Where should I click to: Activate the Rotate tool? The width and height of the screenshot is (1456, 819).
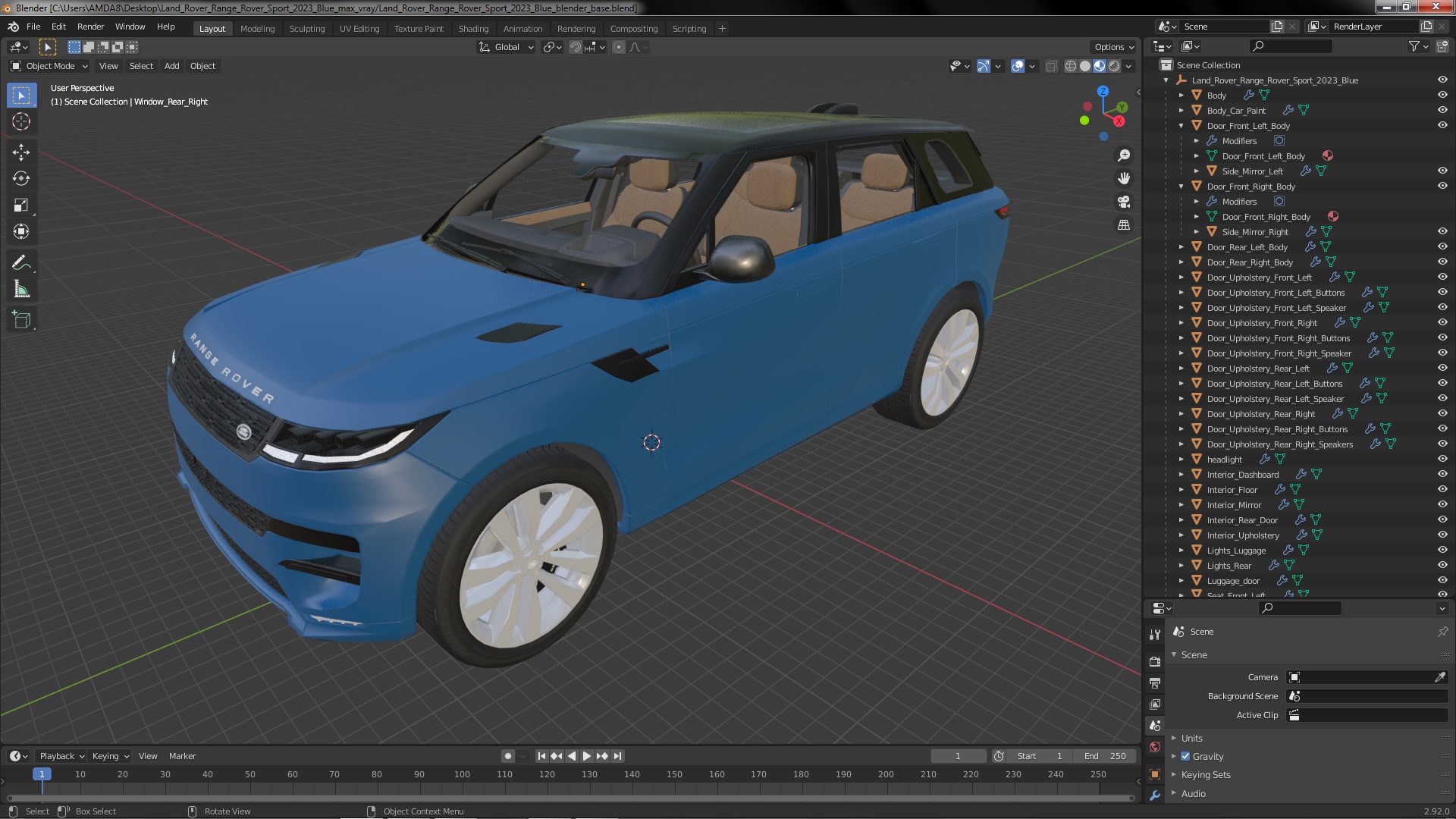click(21, 178)
